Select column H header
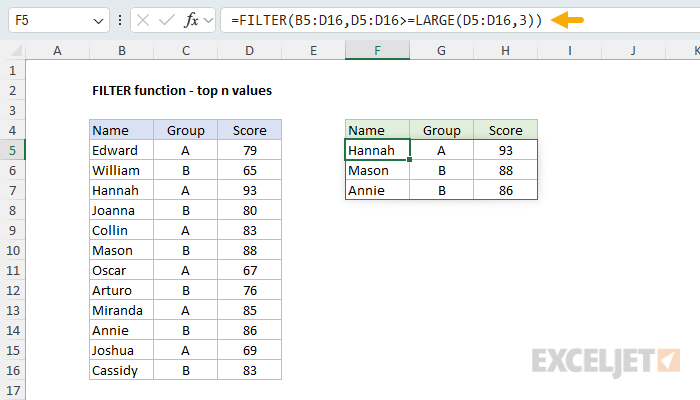This screenshot has height=400, width=700. coord(505,50)
